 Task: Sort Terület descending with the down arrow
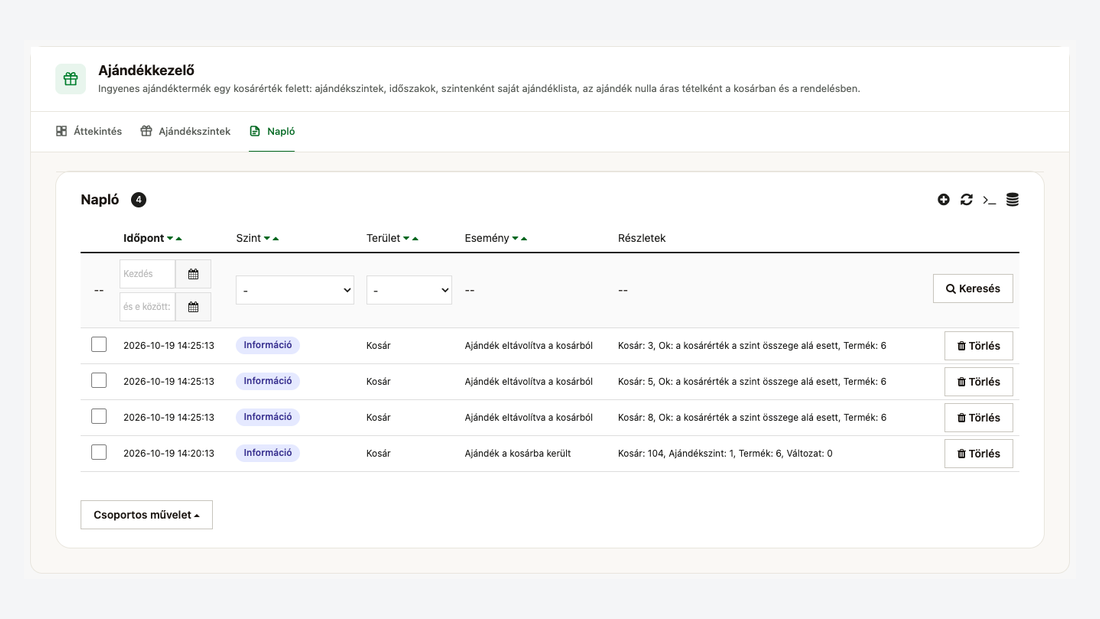(406, 239)
